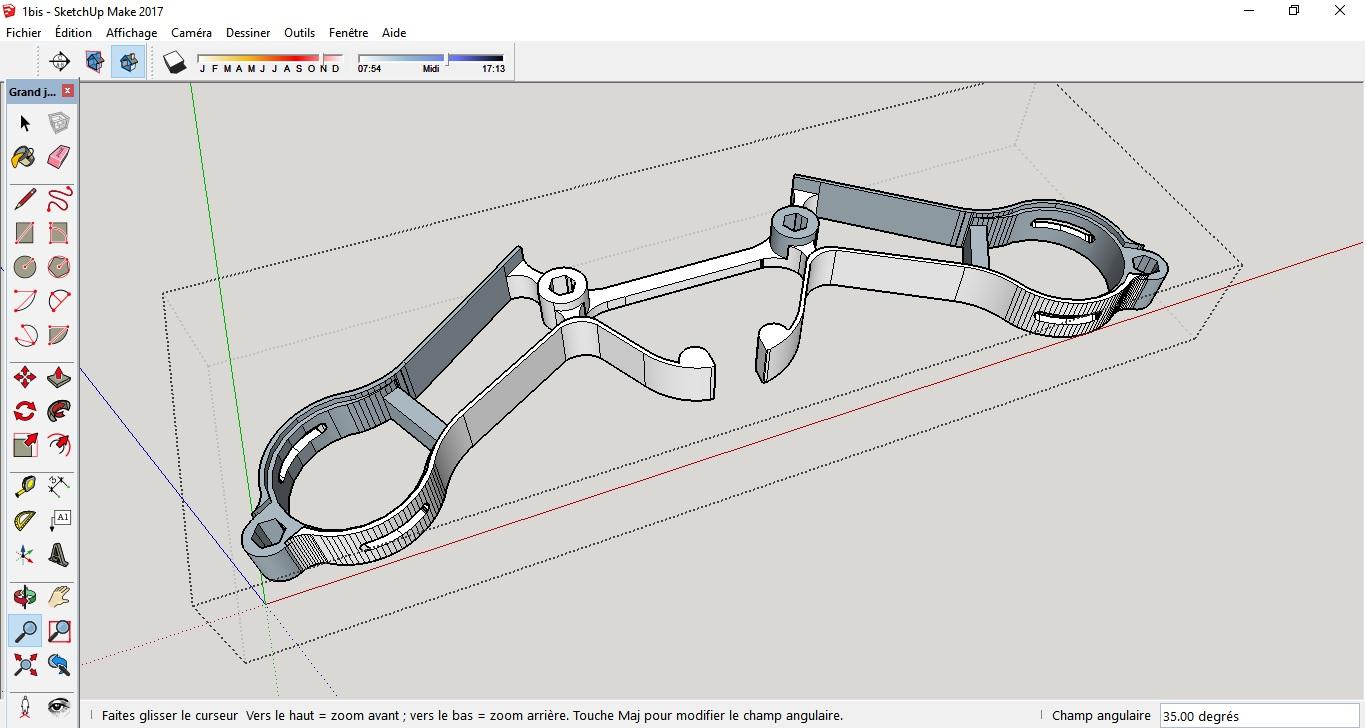Toggle the section planes display button
The image size is (1366, 728).
tap(95, 62)
